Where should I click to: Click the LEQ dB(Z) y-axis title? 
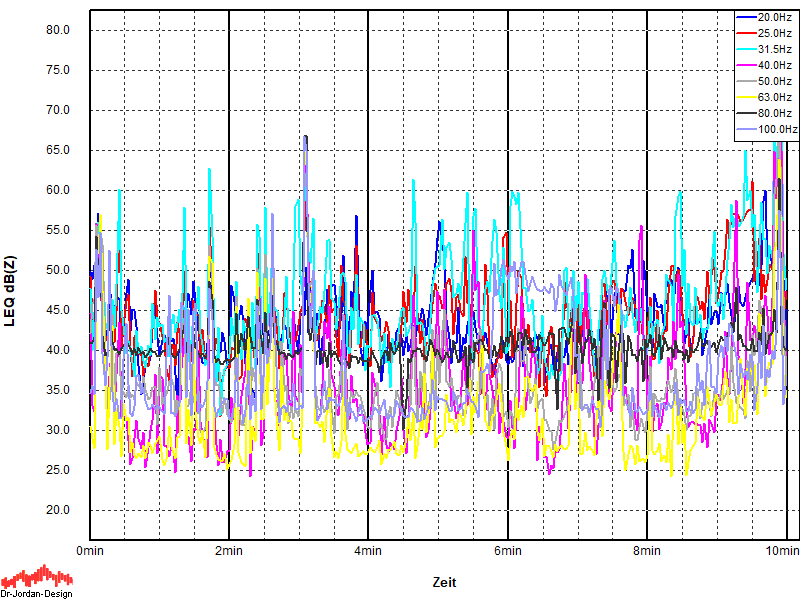coord(11,291)
